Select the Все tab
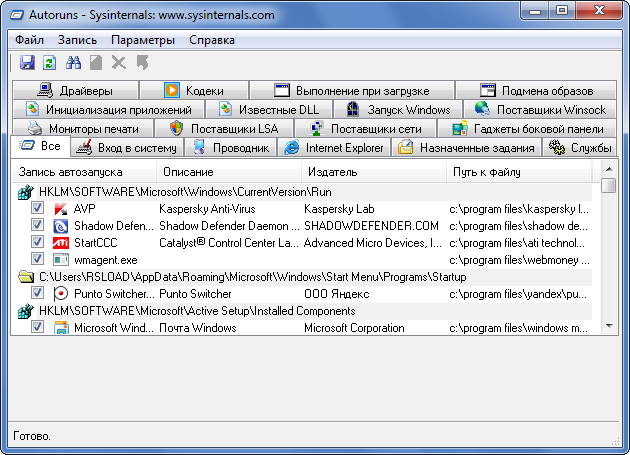The image size is (630, 455). [40, 146]
